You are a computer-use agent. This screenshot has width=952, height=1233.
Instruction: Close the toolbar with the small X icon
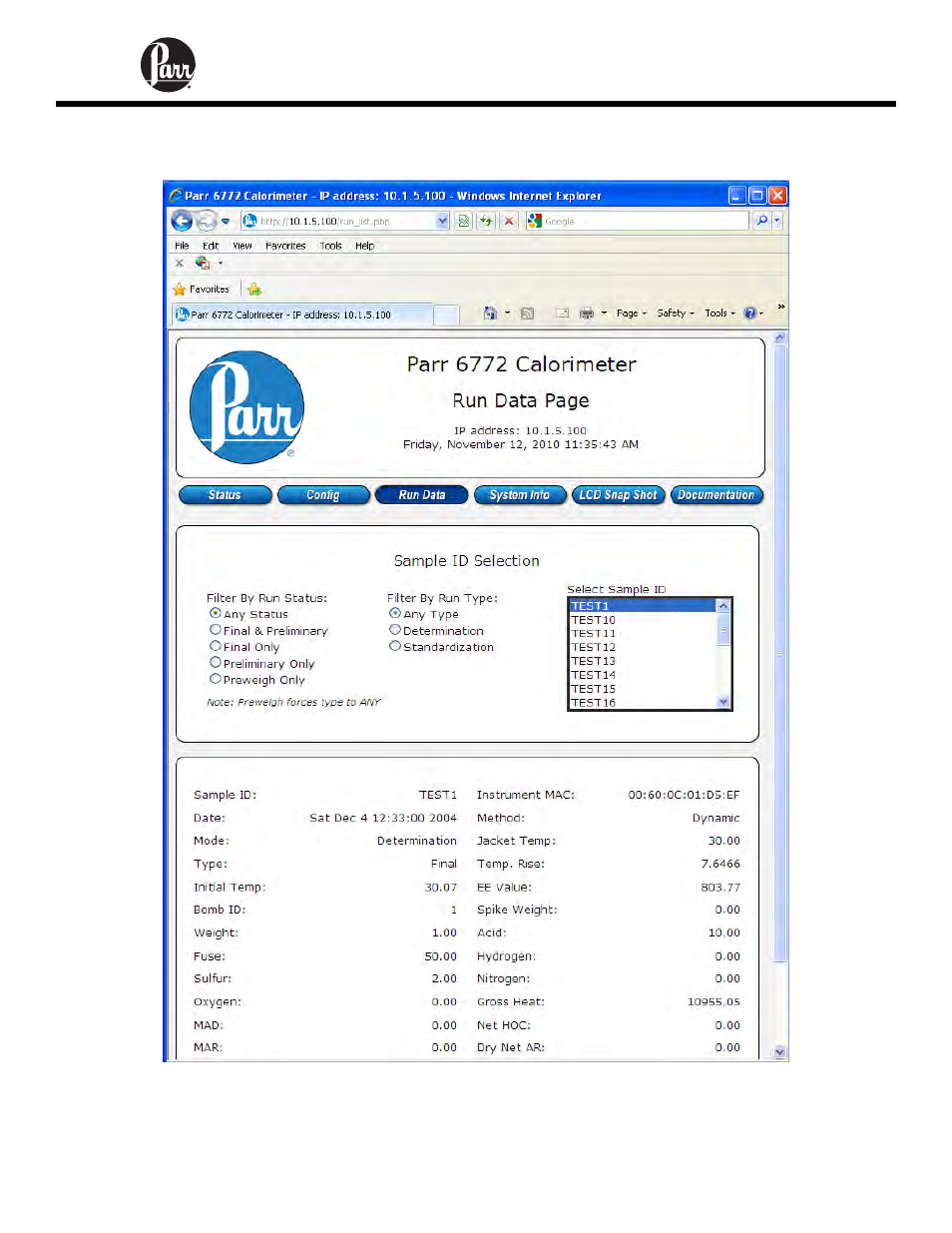(x=180, y=264)
